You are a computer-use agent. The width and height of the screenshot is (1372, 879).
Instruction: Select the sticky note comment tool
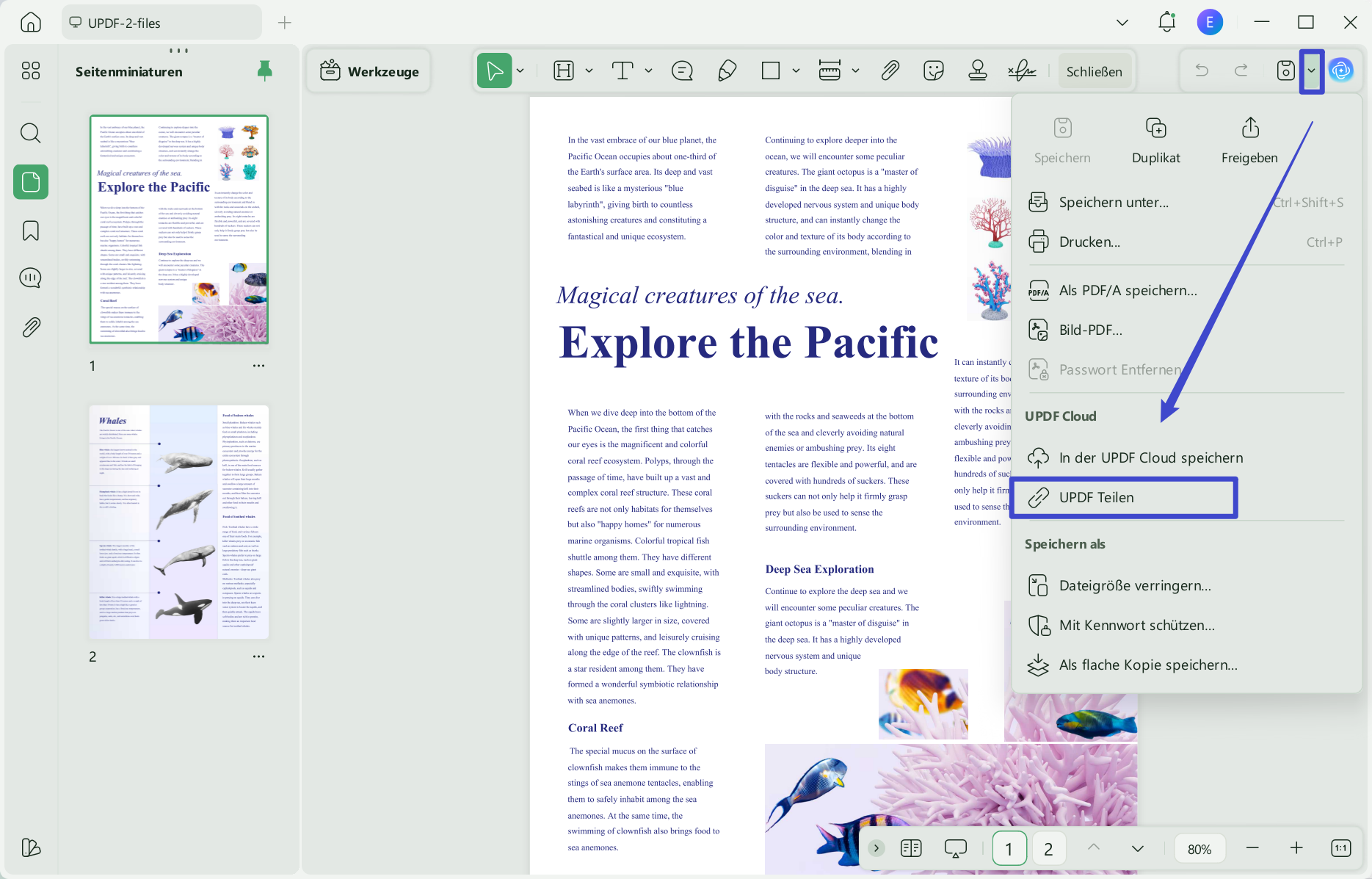click(x=682, y=70)
